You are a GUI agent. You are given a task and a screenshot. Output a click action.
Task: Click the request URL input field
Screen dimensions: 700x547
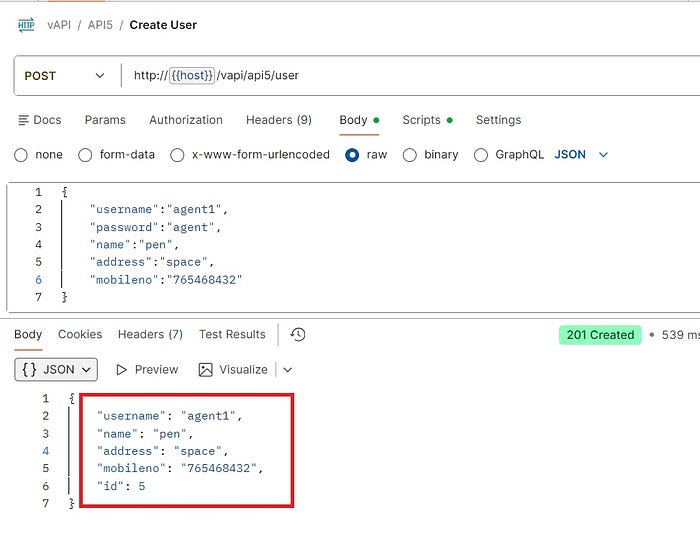click(411, 75)
